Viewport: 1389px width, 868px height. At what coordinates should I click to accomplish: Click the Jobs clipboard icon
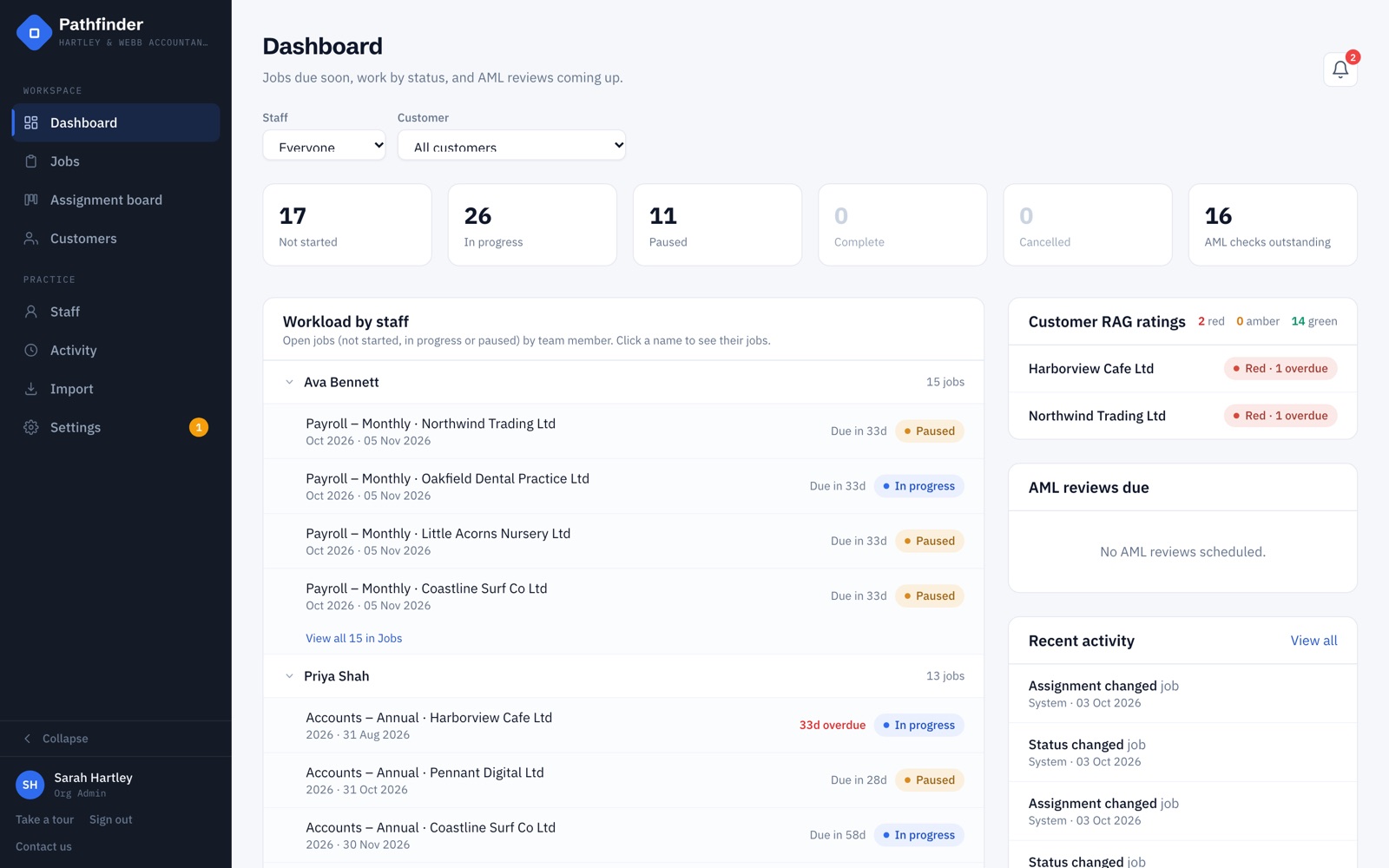31,161
